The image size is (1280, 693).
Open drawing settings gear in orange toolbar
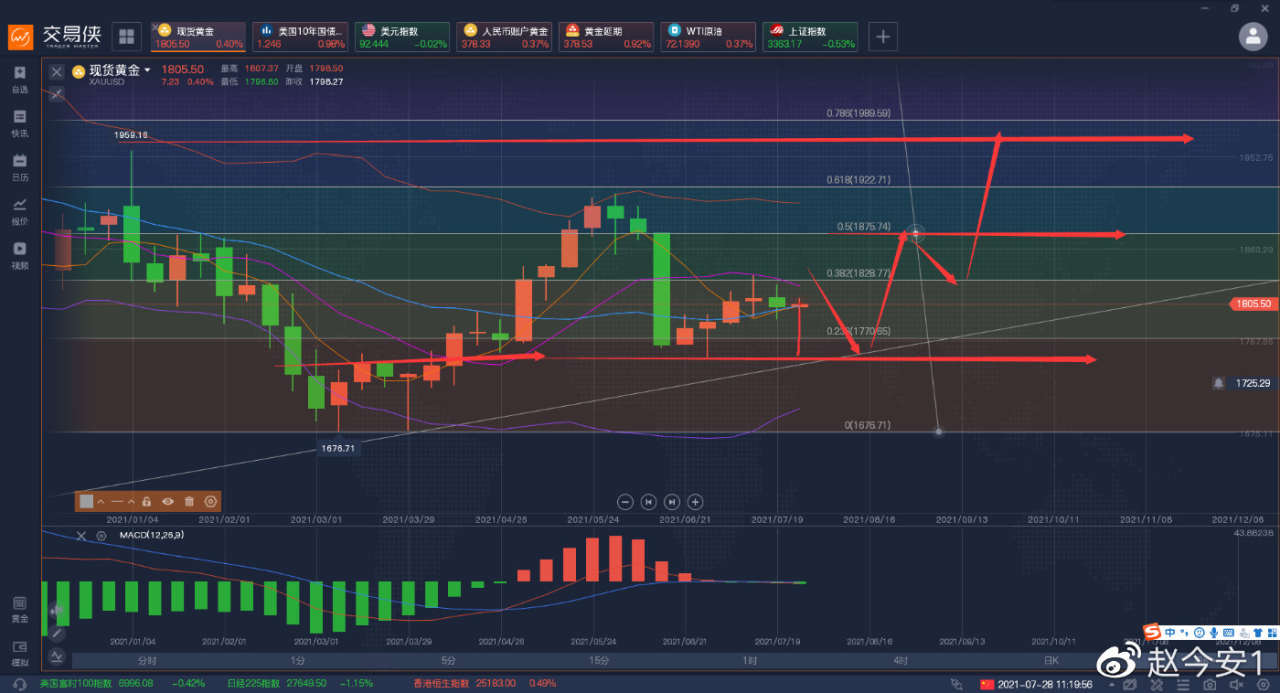pos(210,501)
